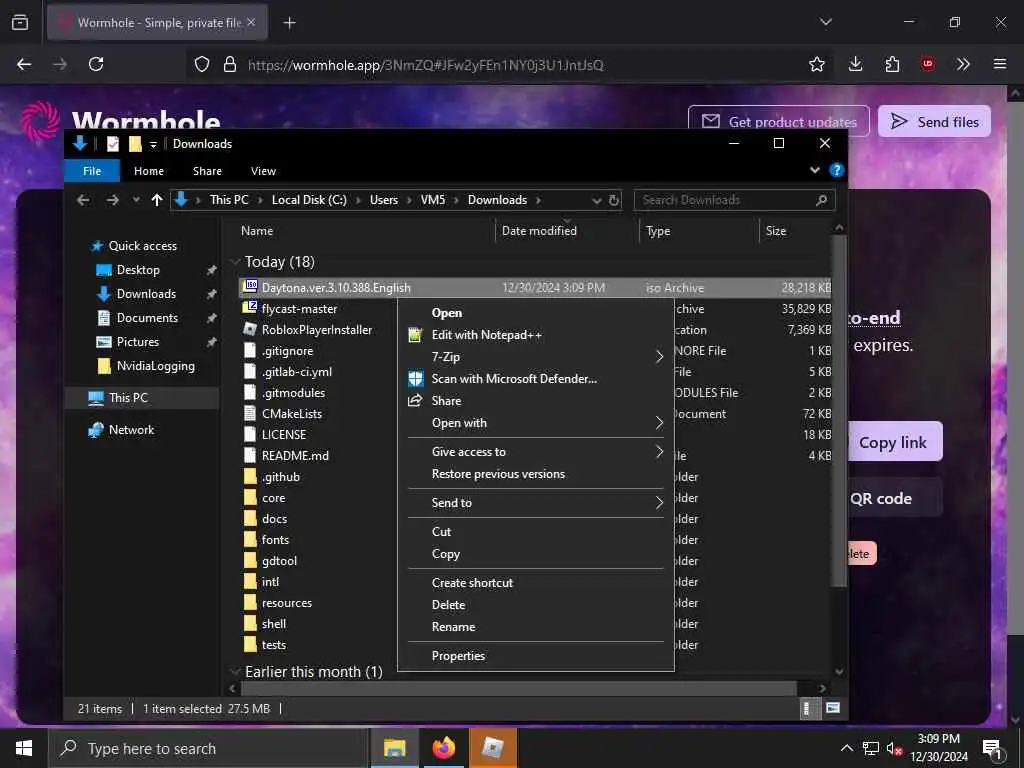Open recent locations dropdown arrow

tap(136, 200)
